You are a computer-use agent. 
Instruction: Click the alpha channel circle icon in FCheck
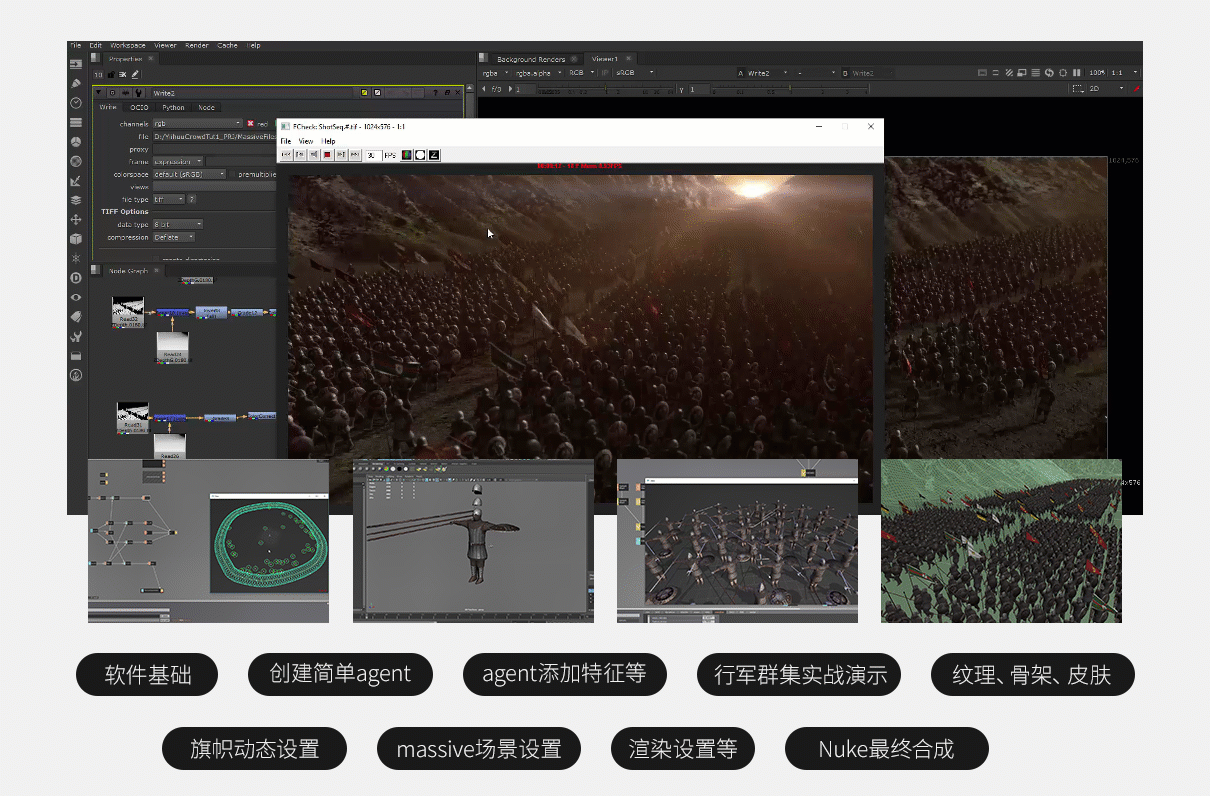coord(421,155)
